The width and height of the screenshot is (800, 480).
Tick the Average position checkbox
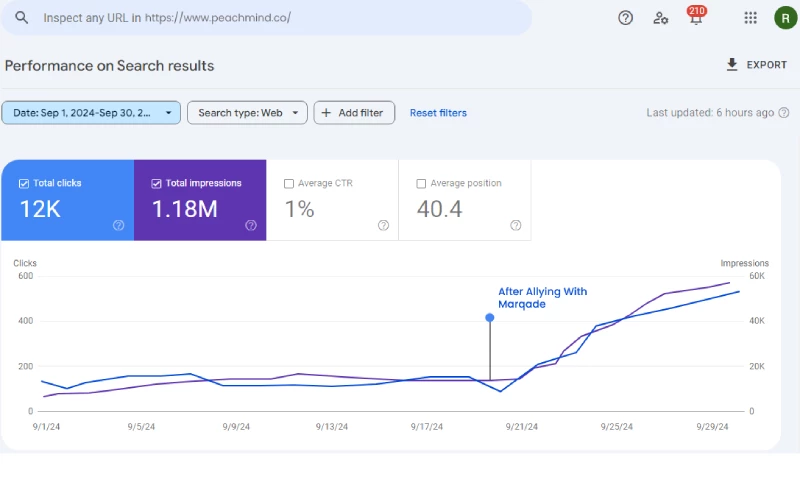coord(421,184)
